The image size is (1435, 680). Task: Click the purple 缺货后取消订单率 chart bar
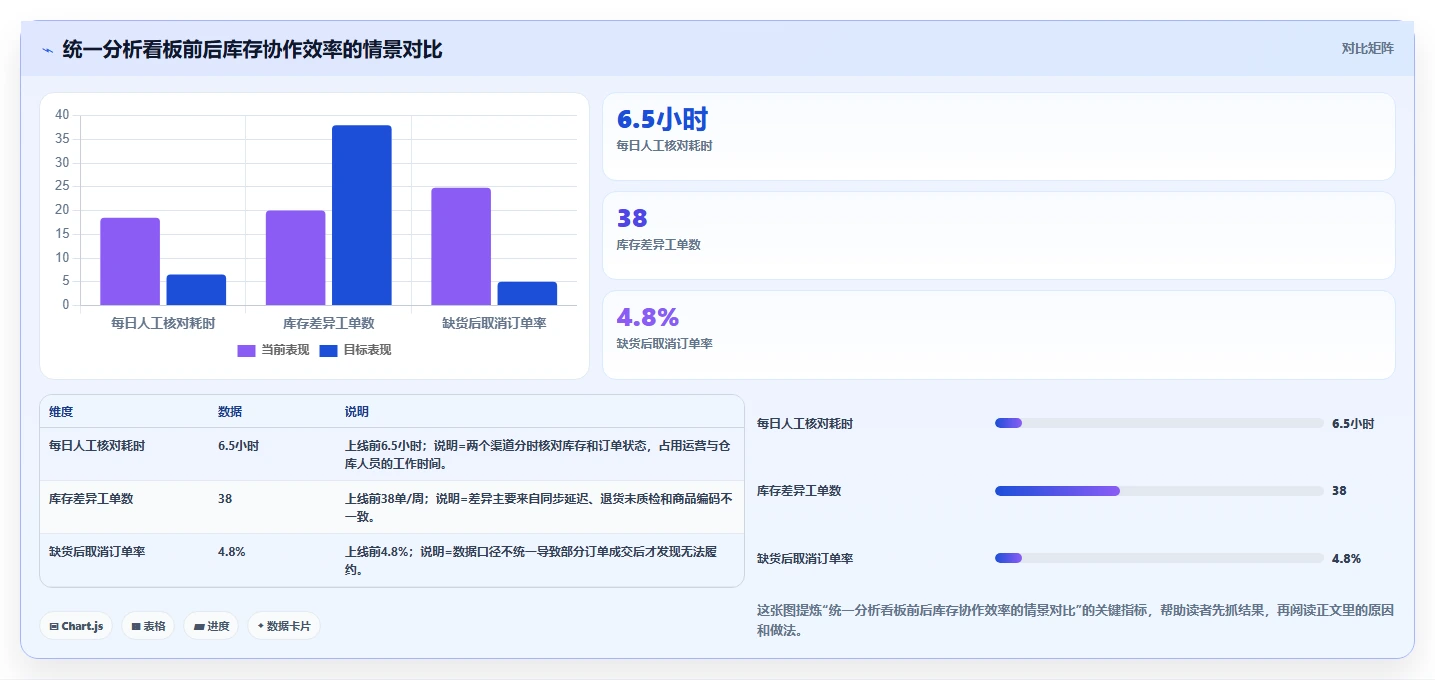pos(461,246)
